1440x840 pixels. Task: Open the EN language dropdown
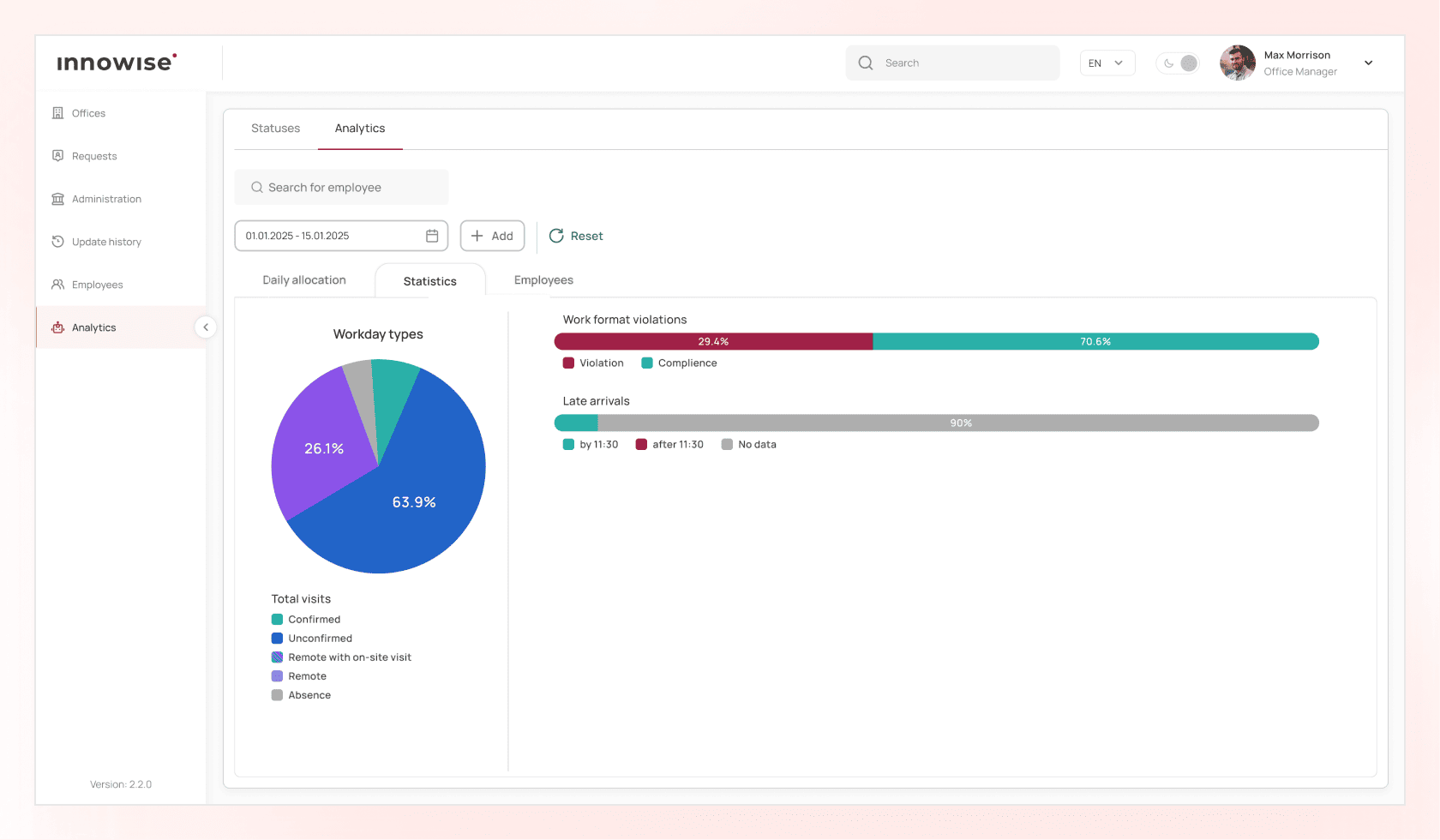click(1107, 63)
